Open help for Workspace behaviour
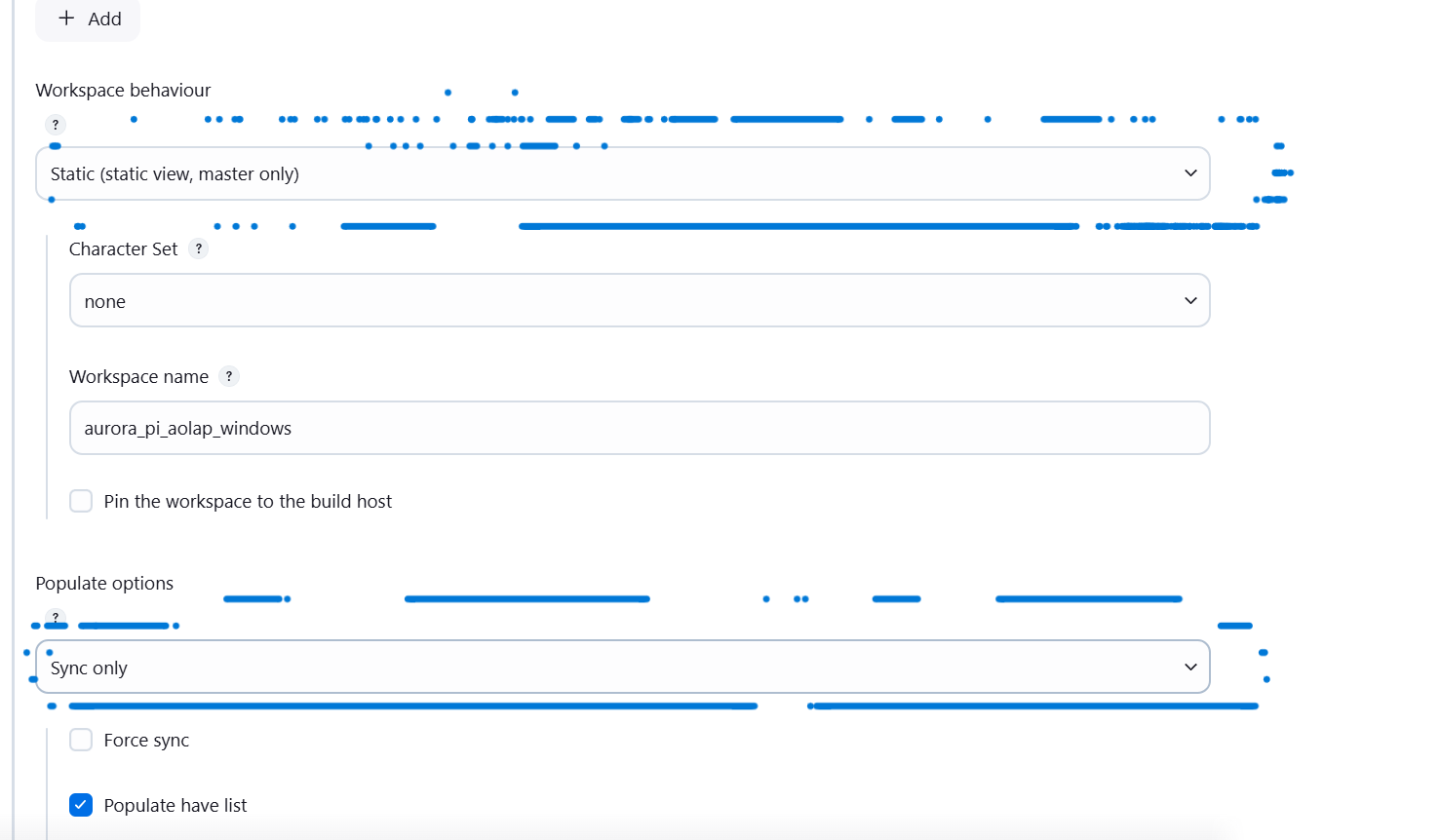The height and width of the screenshot is (840, 1440). tap(56, 125)
